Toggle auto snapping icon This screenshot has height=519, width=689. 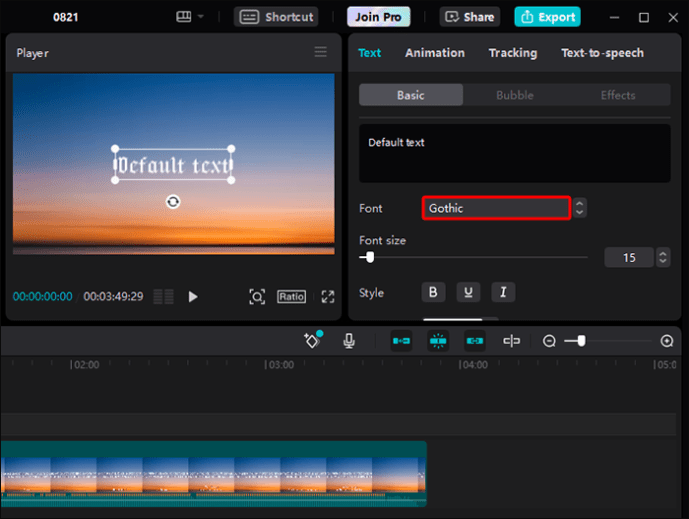pyautogui.click(x=438, y=341)
